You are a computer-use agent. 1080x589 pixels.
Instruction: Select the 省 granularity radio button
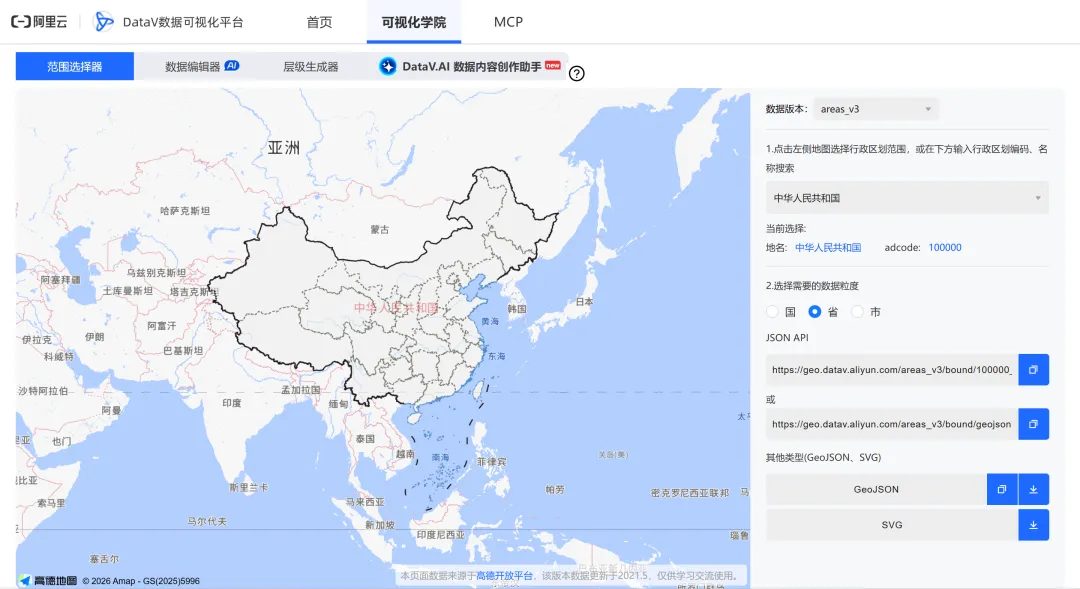(815, 312)
